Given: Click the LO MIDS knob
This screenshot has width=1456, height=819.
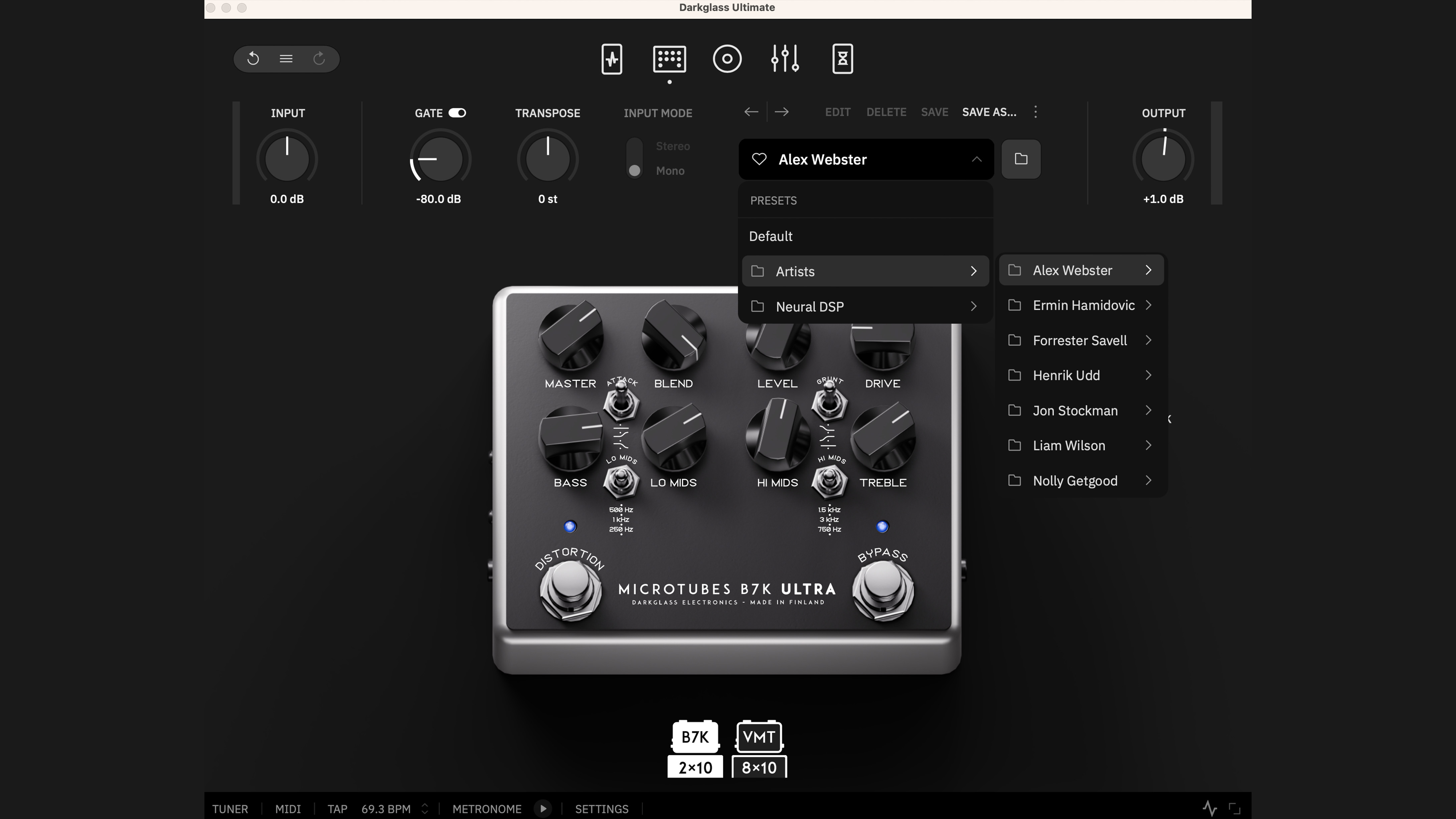Looking at the screenshot, I should click(674, 438).
